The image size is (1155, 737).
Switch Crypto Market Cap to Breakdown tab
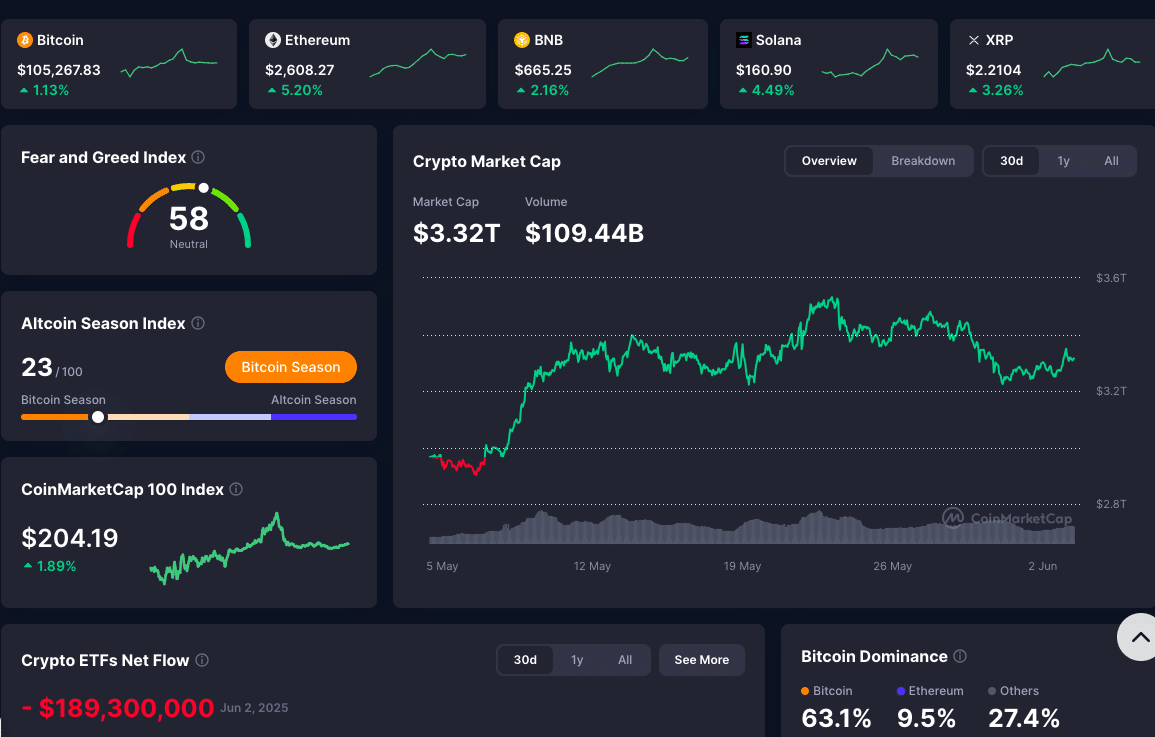tap(923, 161)
